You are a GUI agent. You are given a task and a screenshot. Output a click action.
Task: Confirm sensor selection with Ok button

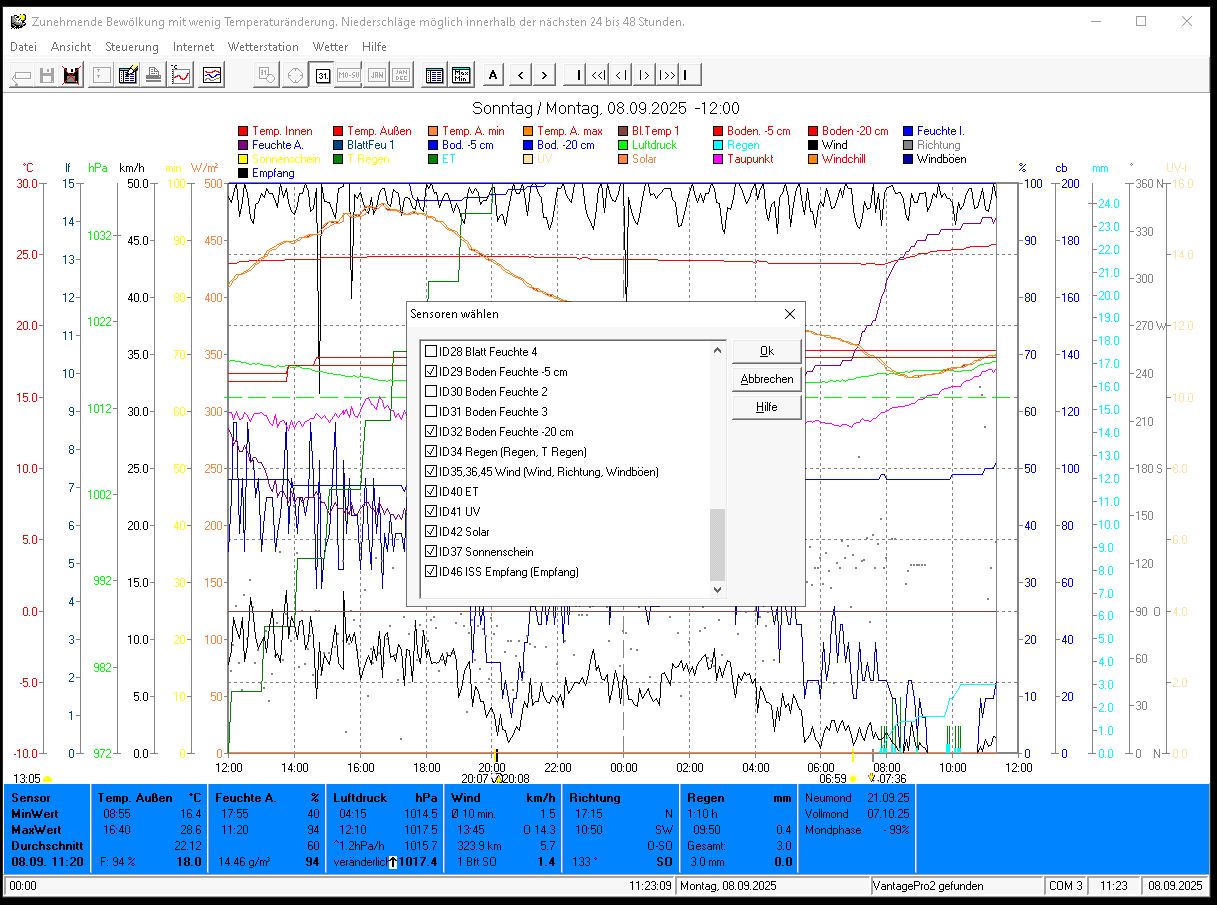(x=766, y=351)
